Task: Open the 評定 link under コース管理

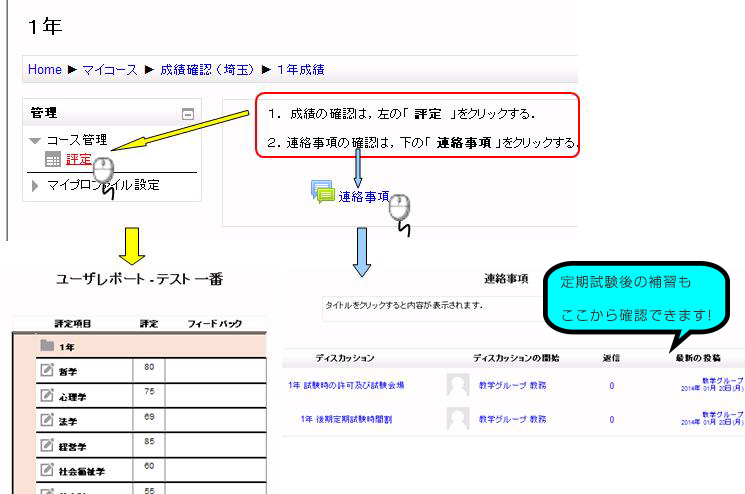Action: (79, 159)
